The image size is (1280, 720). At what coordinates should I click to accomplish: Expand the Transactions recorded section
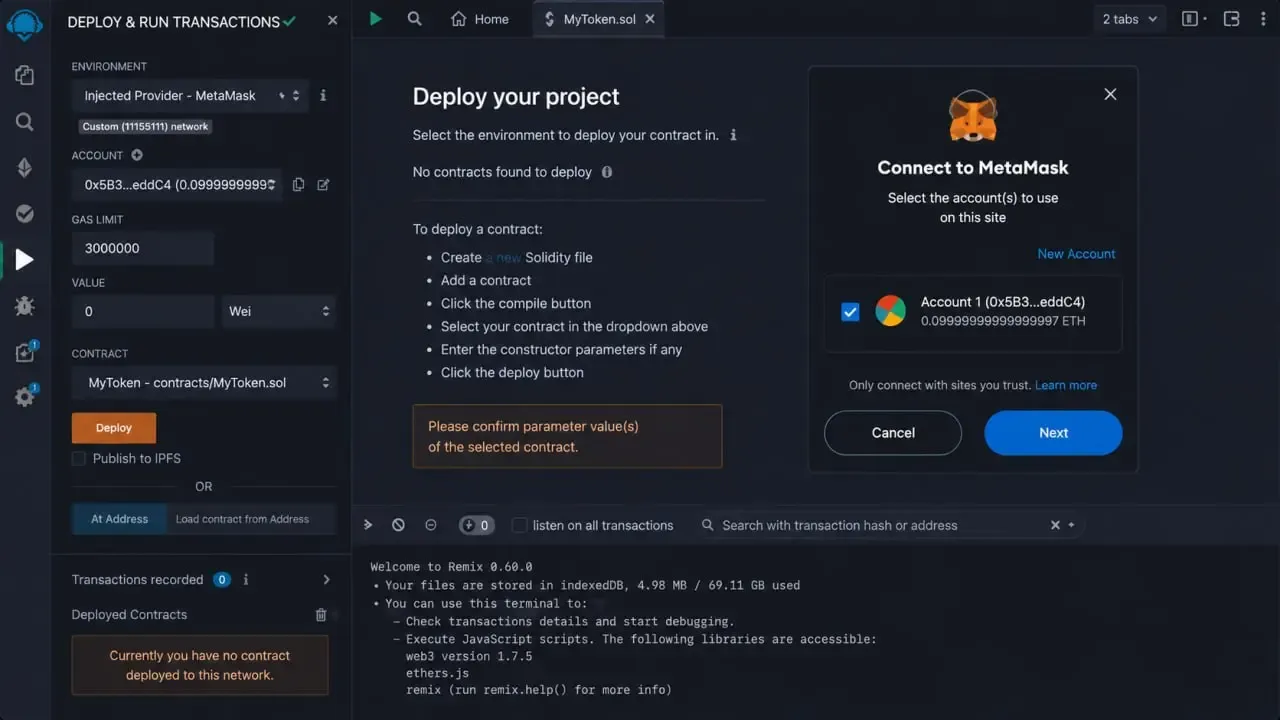326,580
